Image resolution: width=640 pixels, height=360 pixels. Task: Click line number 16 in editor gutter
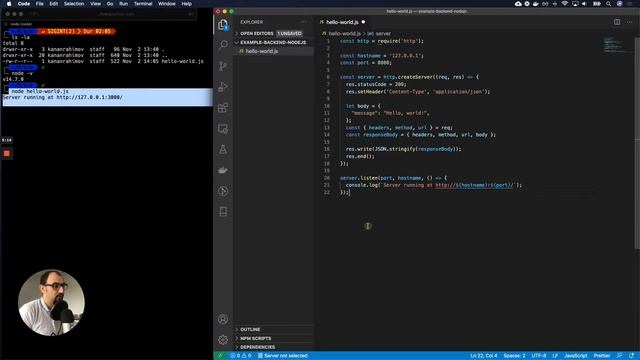click(327, 149)
